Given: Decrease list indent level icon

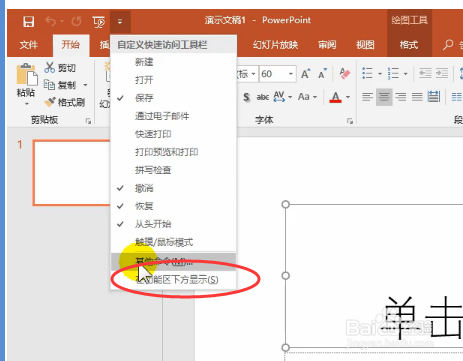Looking at the screenshot, I should [425, 73].
